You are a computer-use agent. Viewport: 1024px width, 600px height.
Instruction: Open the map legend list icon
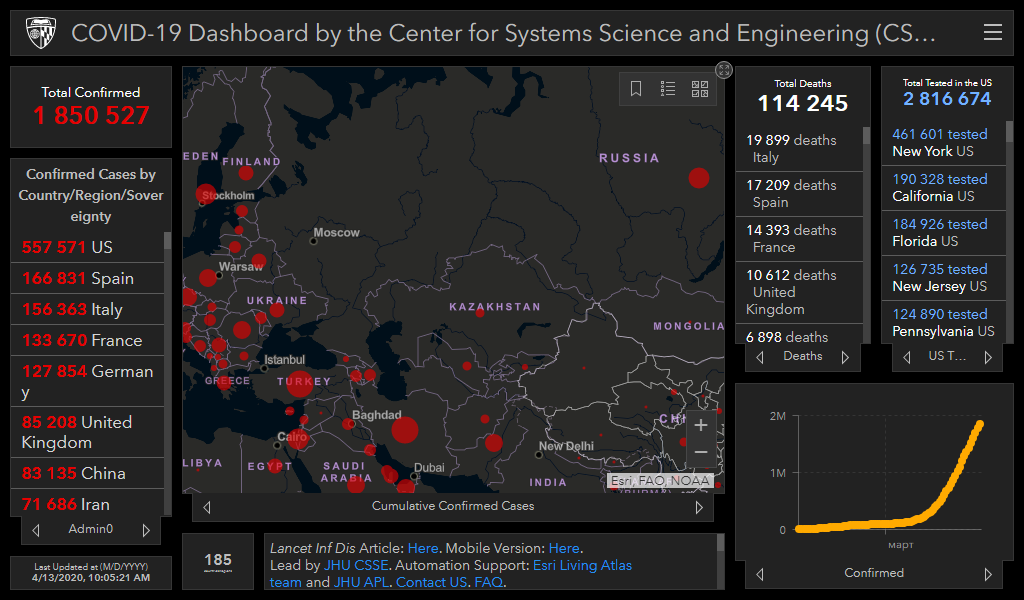[668, 89]
